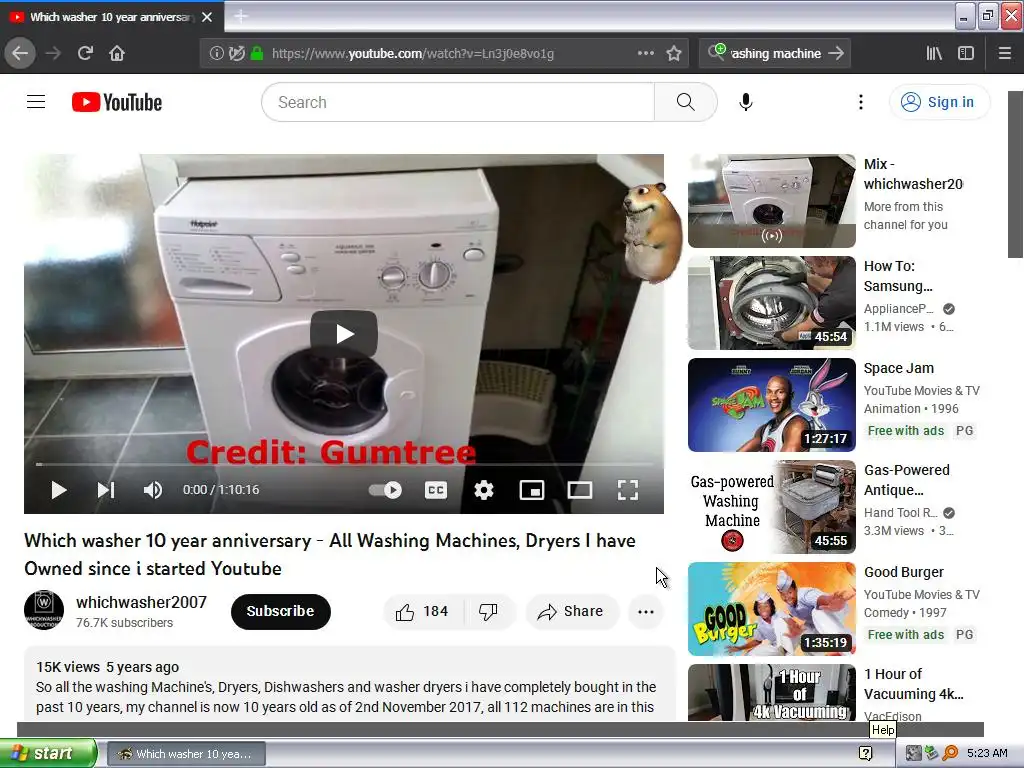Open the search magnifier tray icon

(x=950, y=753)
